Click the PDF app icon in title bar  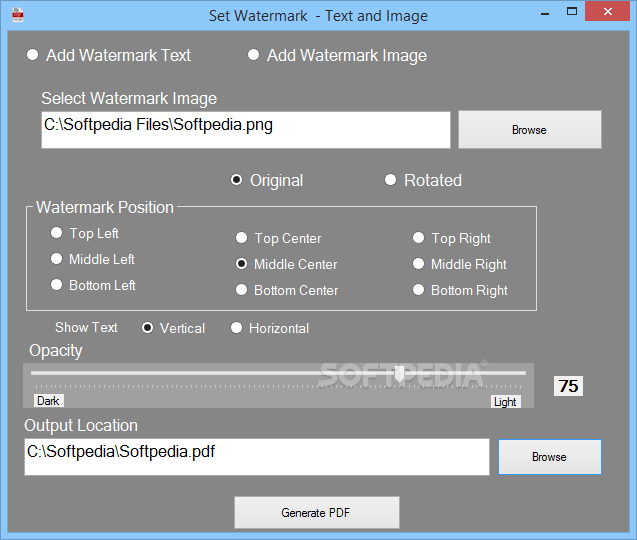17,15
